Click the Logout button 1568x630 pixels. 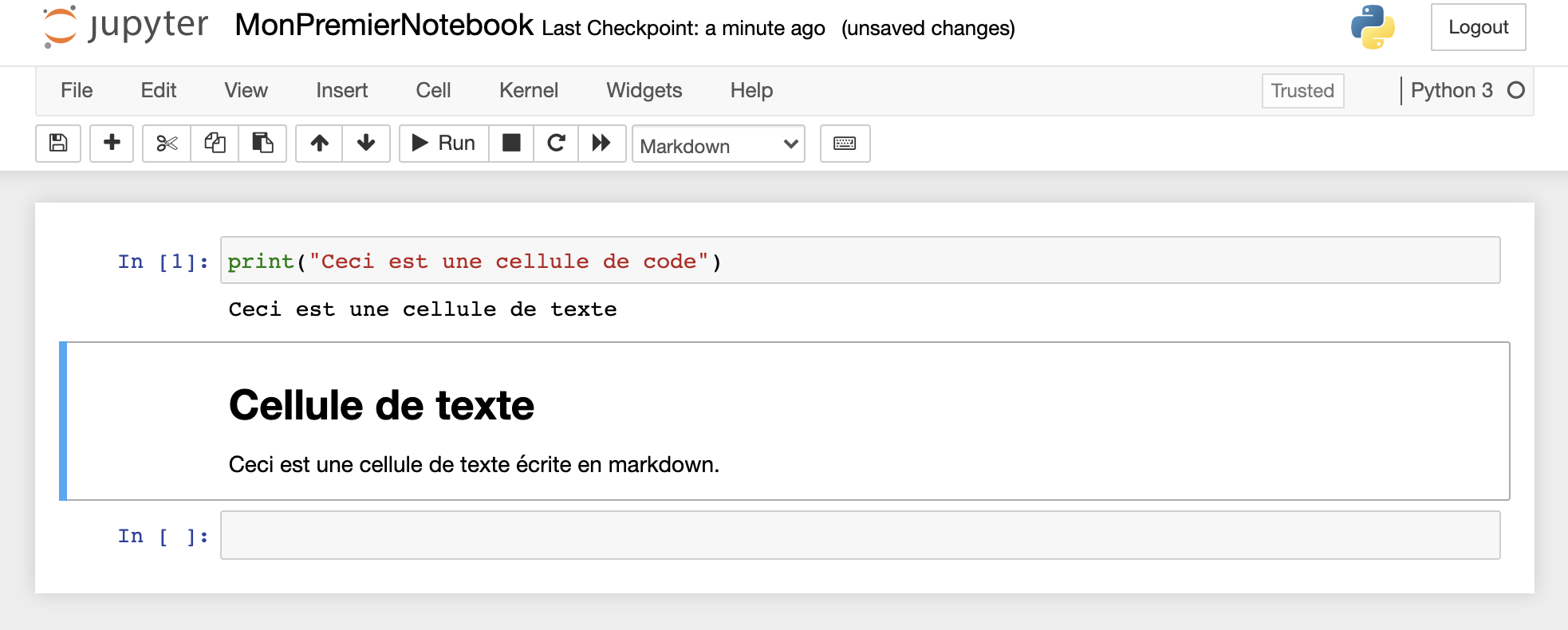(x=1479, y=27)
